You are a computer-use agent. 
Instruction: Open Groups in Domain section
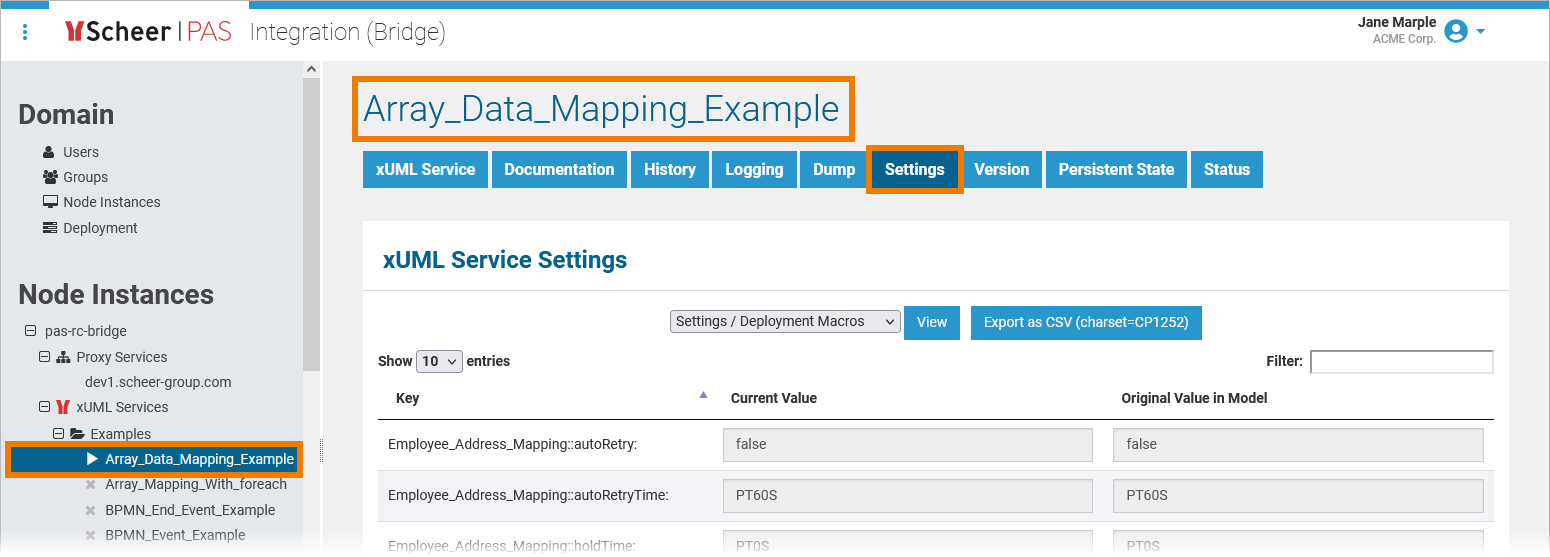point(85,177)
